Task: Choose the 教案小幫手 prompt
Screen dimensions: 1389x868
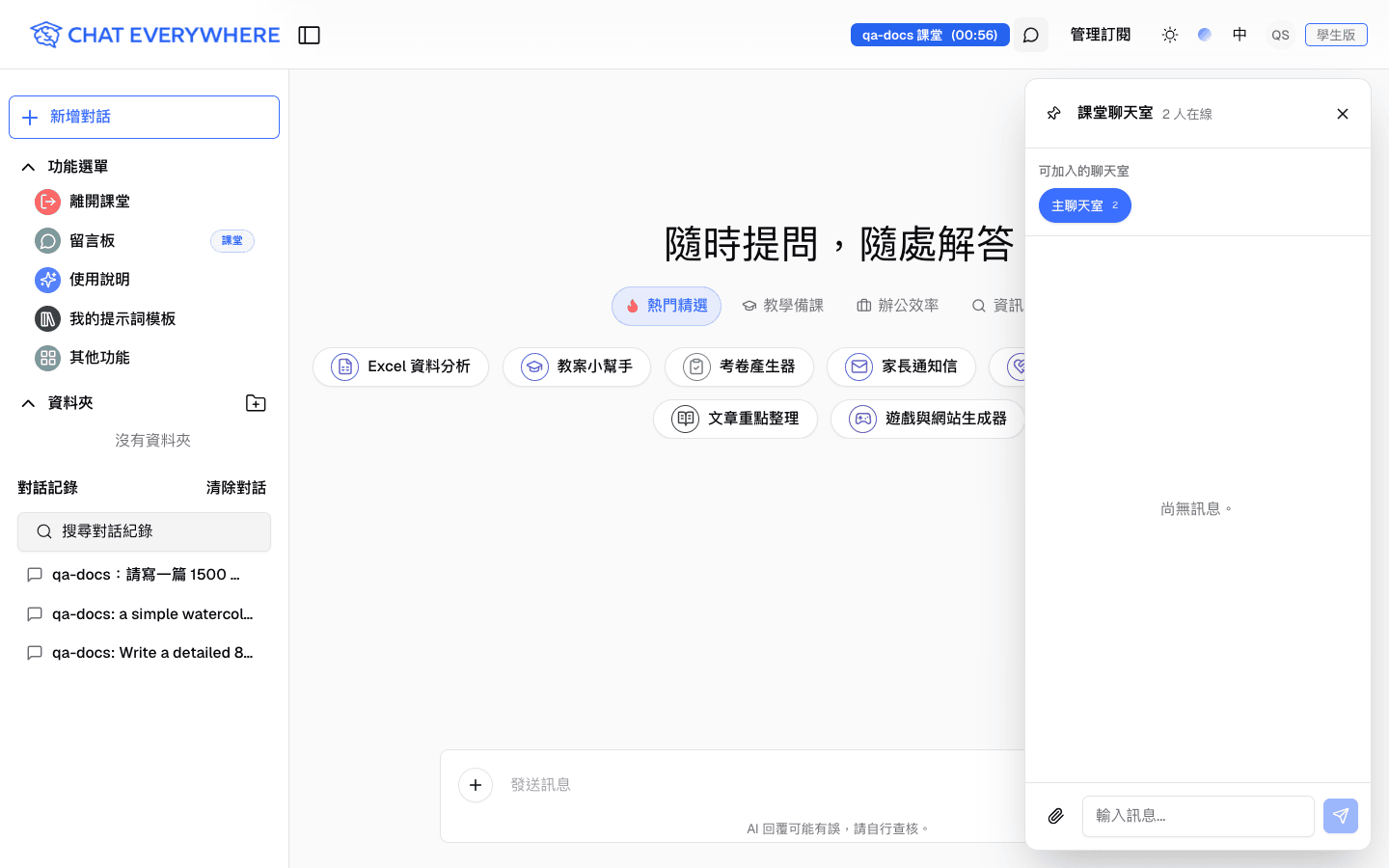Action: (x=577, y=366)
